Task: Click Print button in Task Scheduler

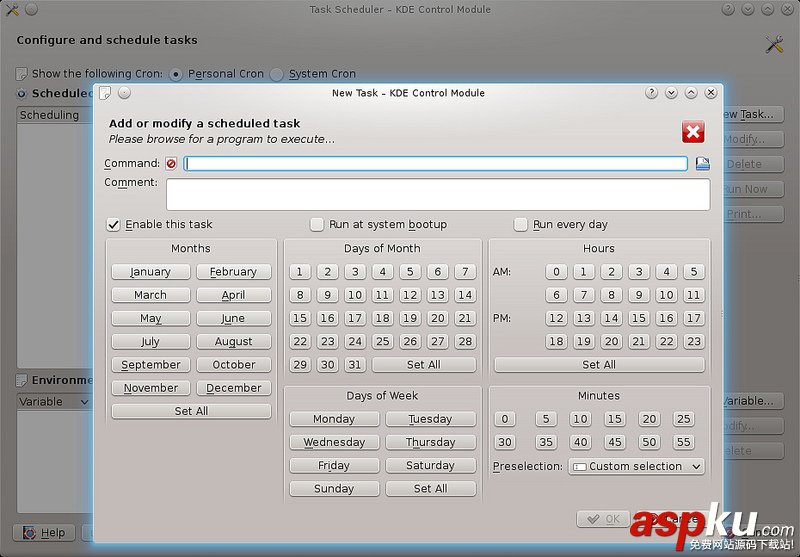Action: click(x=753, y=214)
